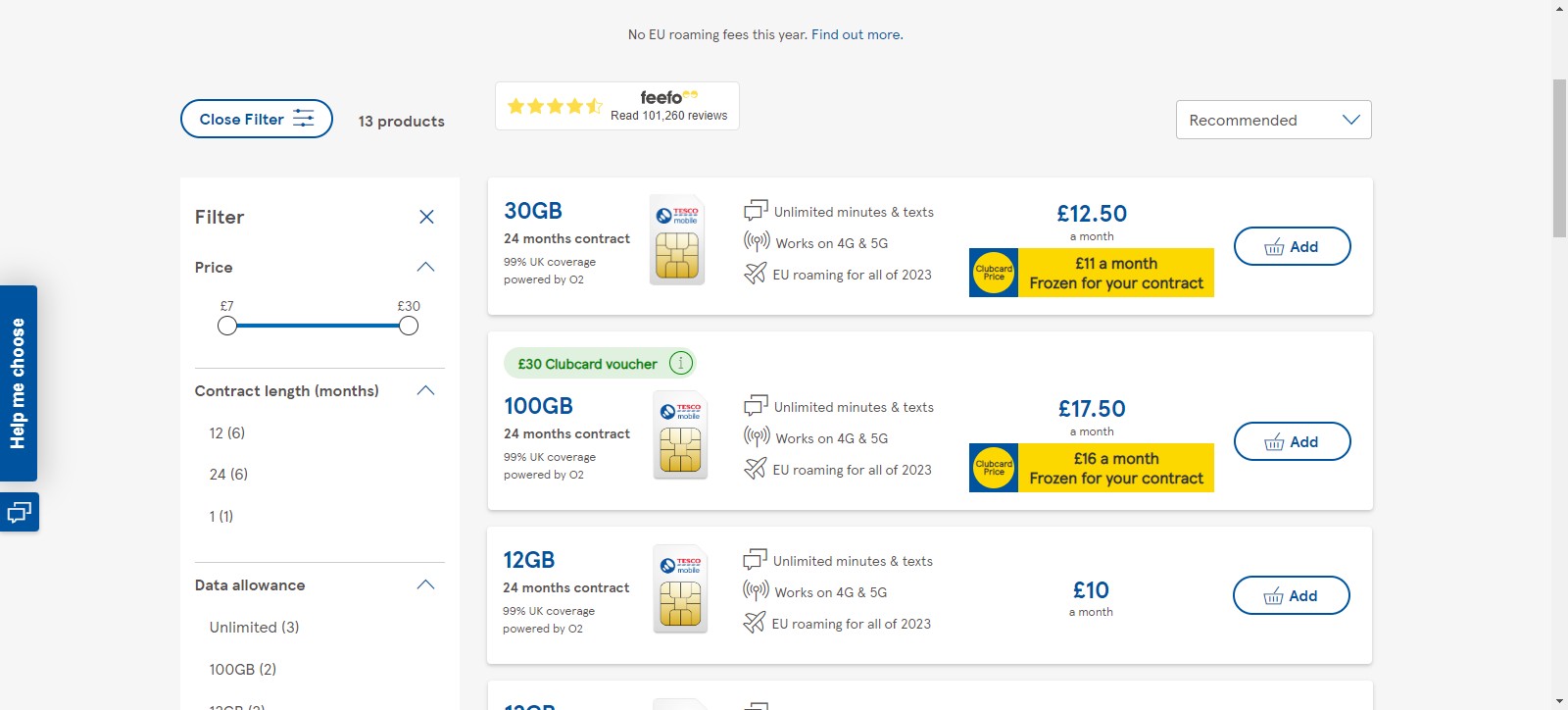Open the Find out more roaming link
The width and height of the screenshot is (1568, 710).
[x=857, y=34]
